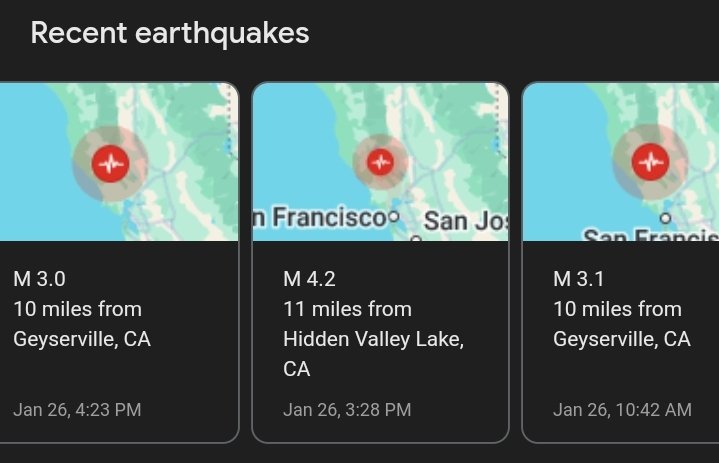Open the Hidden Valley Lake map thumbnail
The height and width of the screenshot is (463, 719).
click(x=380, y=162)
